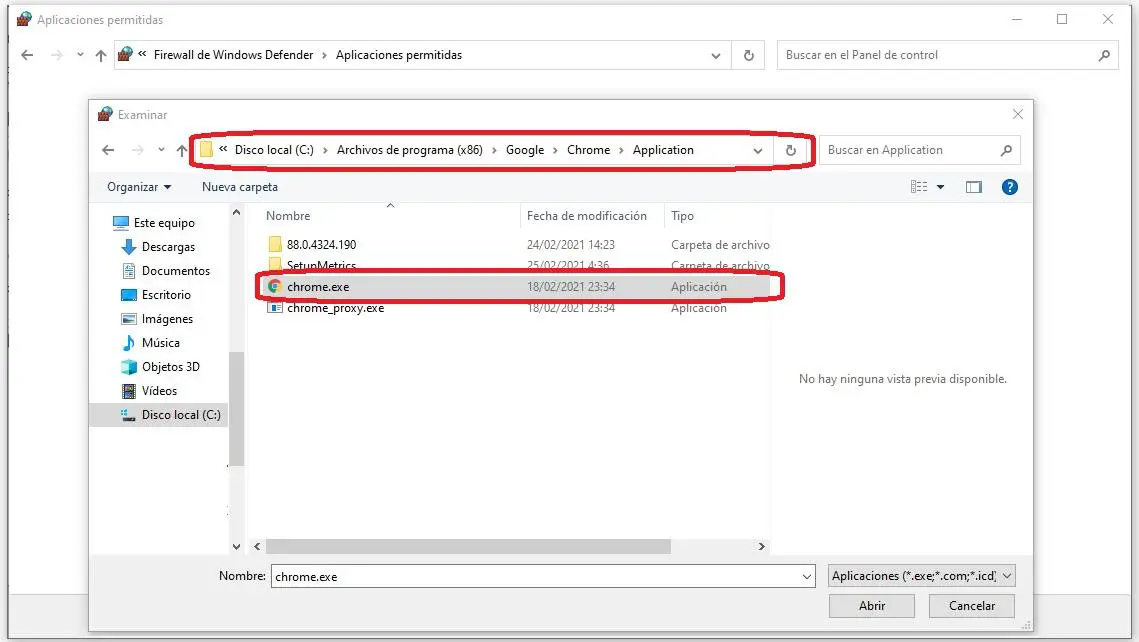The width and height of the screenshot is (1139, 642).
Task: Open the Organizar menu
Action: (139, 187)
